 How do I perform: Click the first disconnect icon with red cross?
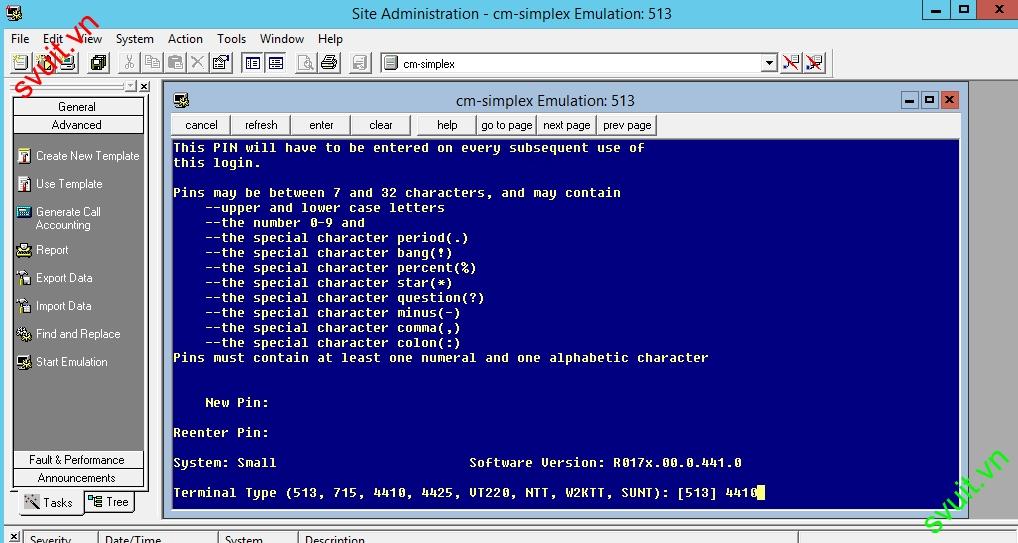pyautogui.click(x=791, y=63)
